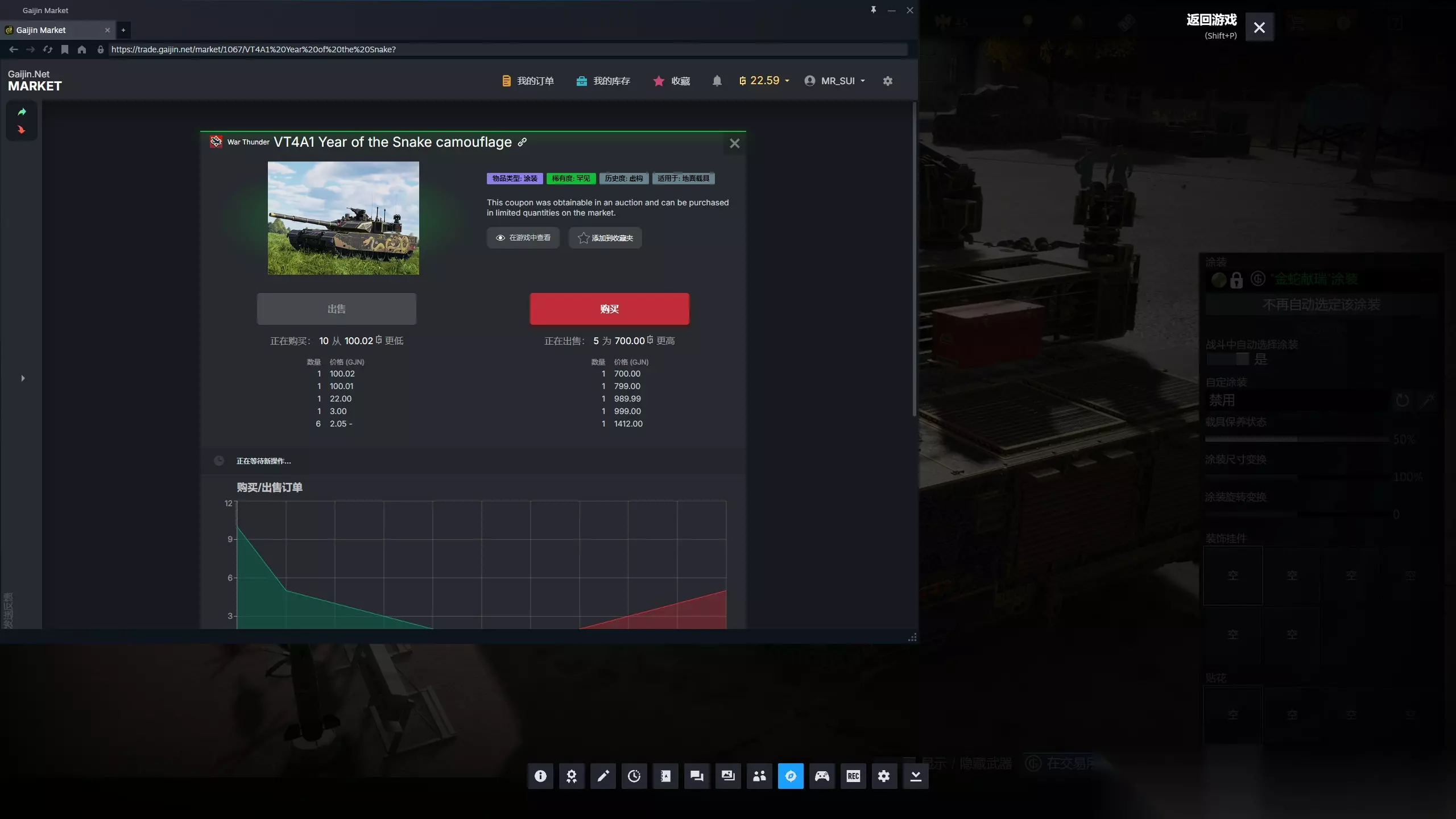Open the MR_SUI account dropdown
Viewport: 1456px width, 819px height.
pos(835,81)
